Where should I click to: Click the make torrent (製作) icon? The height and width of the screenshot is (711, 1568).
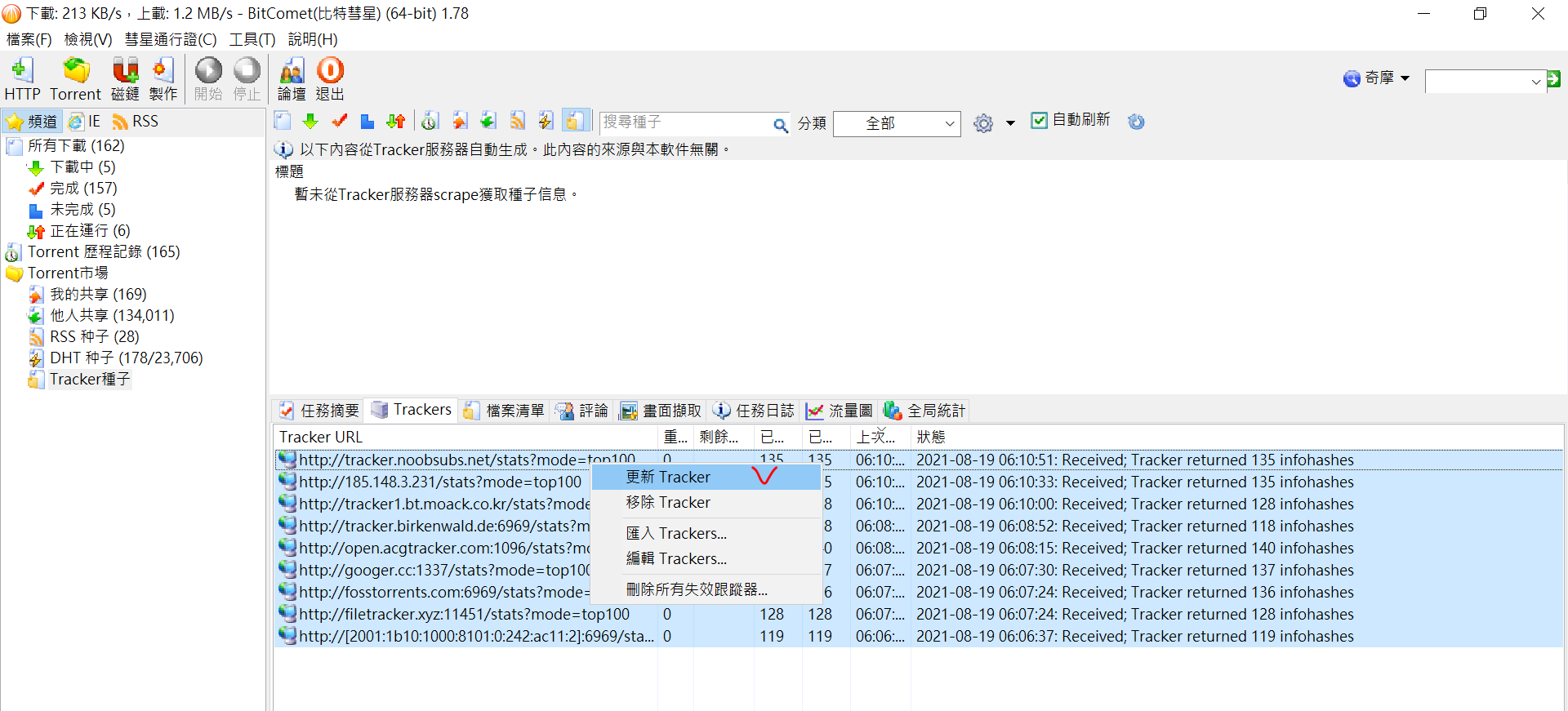[x=163, y=79]
